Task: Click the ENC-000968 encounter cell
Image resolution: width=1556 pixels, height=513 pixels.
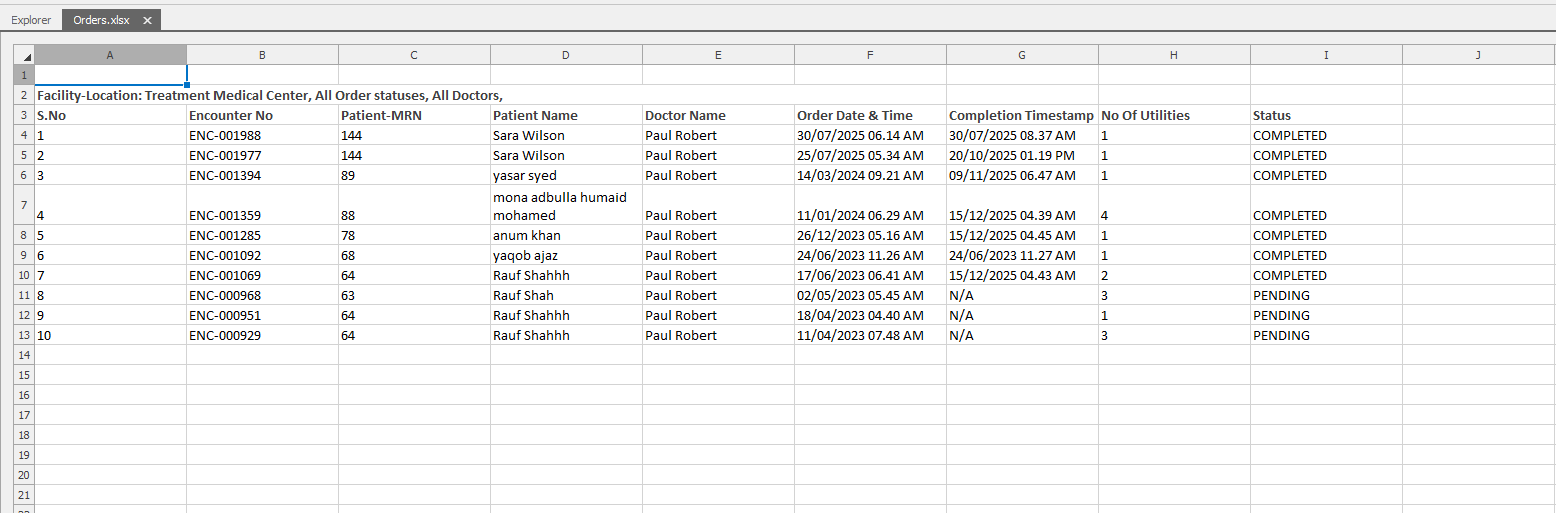Action: (225, 295)
